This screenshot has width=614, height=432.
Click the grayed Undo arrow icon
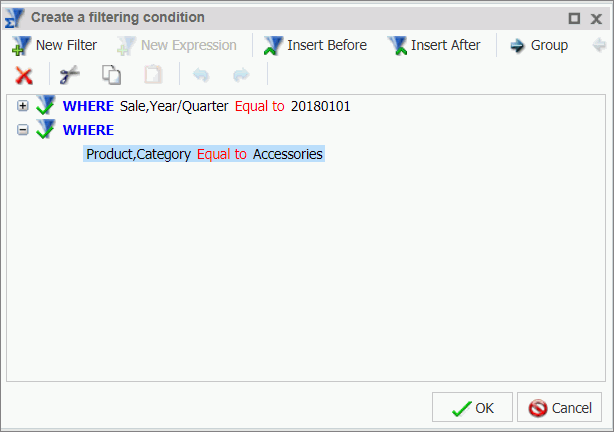click(201, 75)
